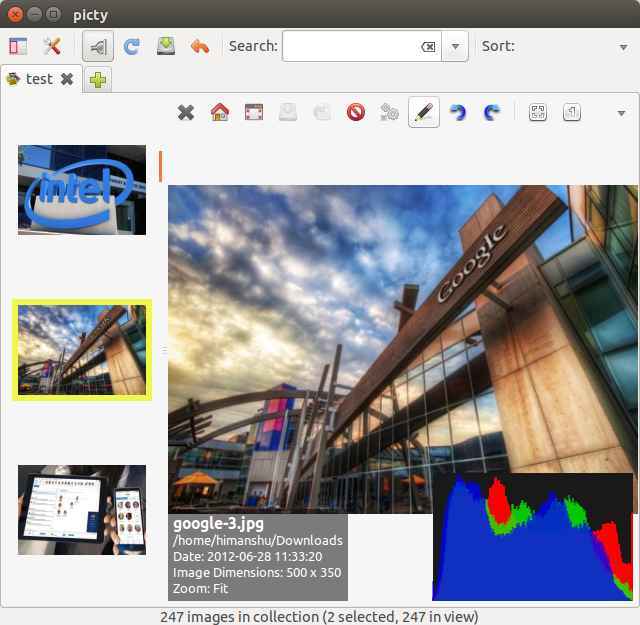Click the Date: 2012-06-28 11:33:20 text
Viewport: 640px width, 625px height.
[247, 556]
